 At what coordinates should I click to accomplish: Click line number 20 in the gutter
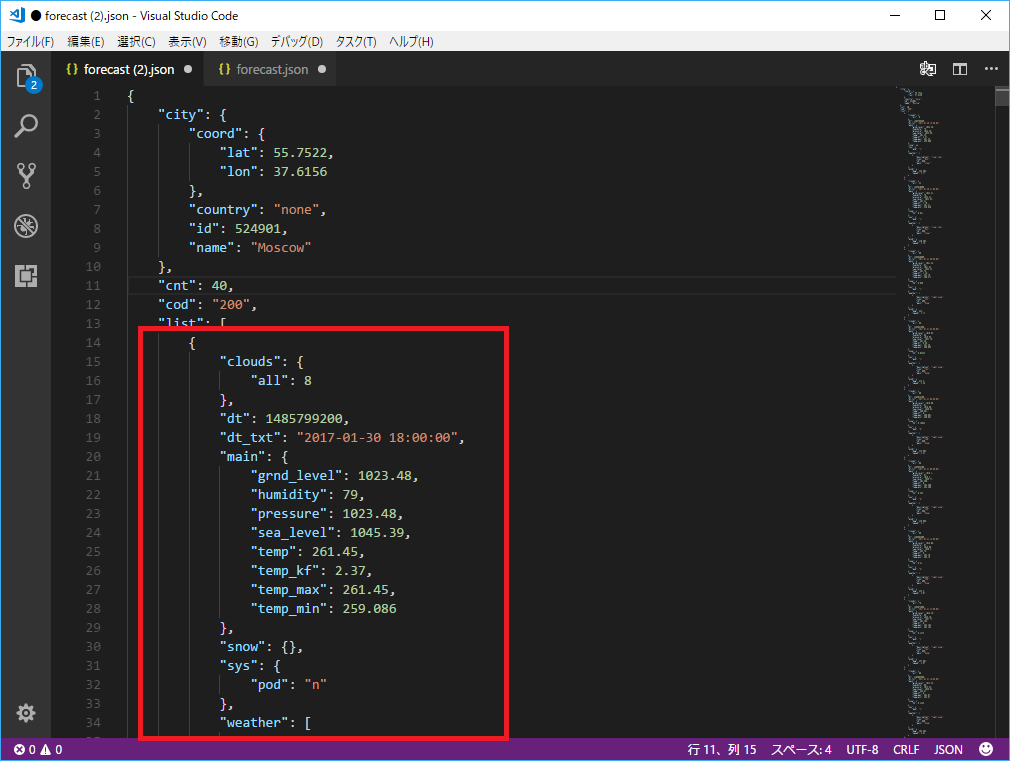pyautogui.click(x=93, y=457)
